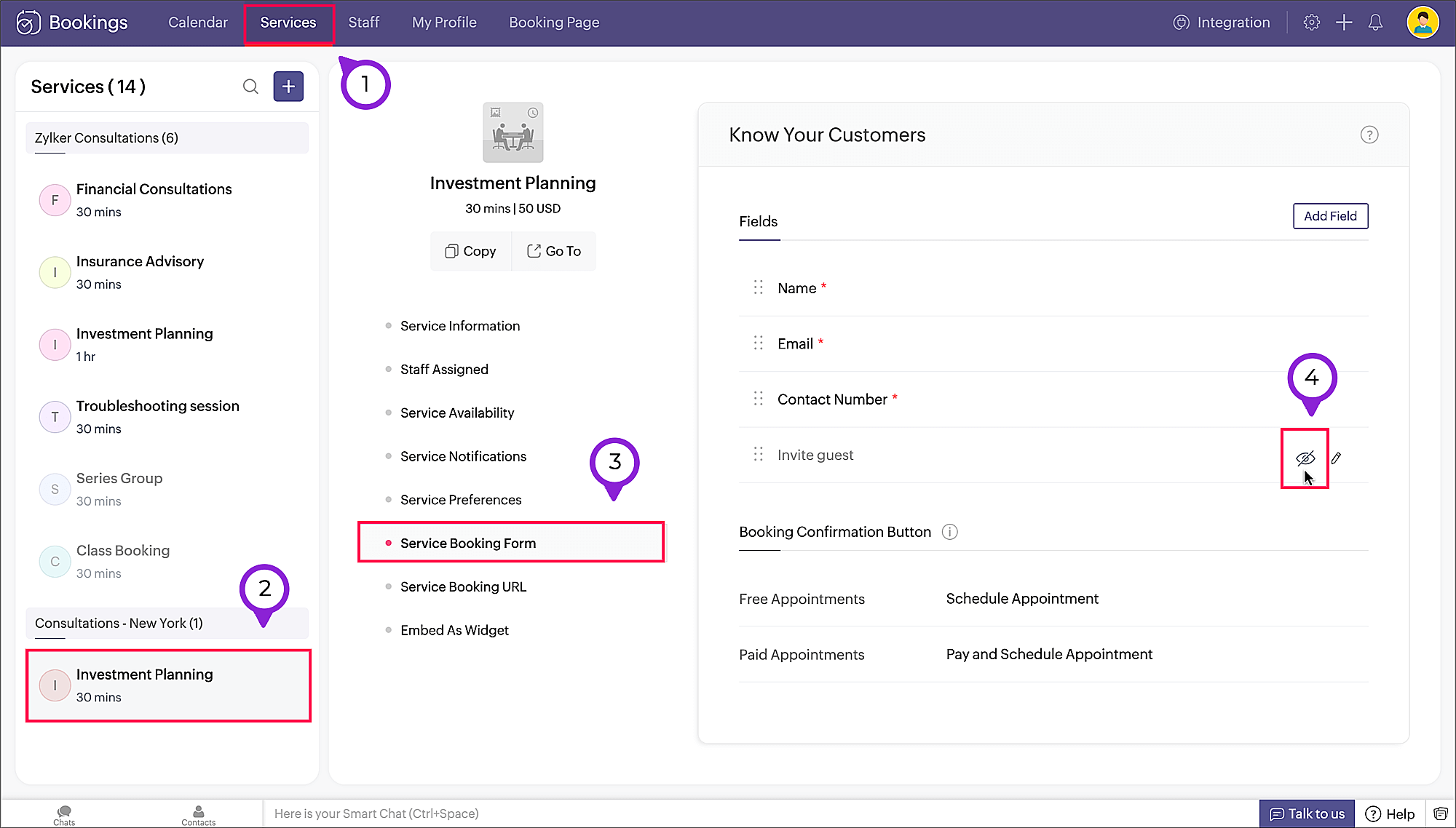This screenshot has width=1456, height=828.
Task: Edit Invite guest field with pencil icon
Action: tap(1336, 458)
